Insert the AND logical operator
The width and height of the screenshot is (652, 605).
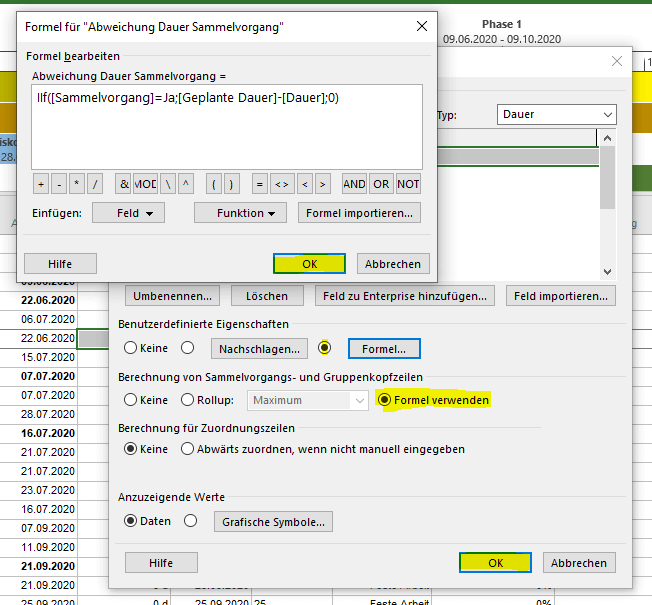click(x=354, y=184)
